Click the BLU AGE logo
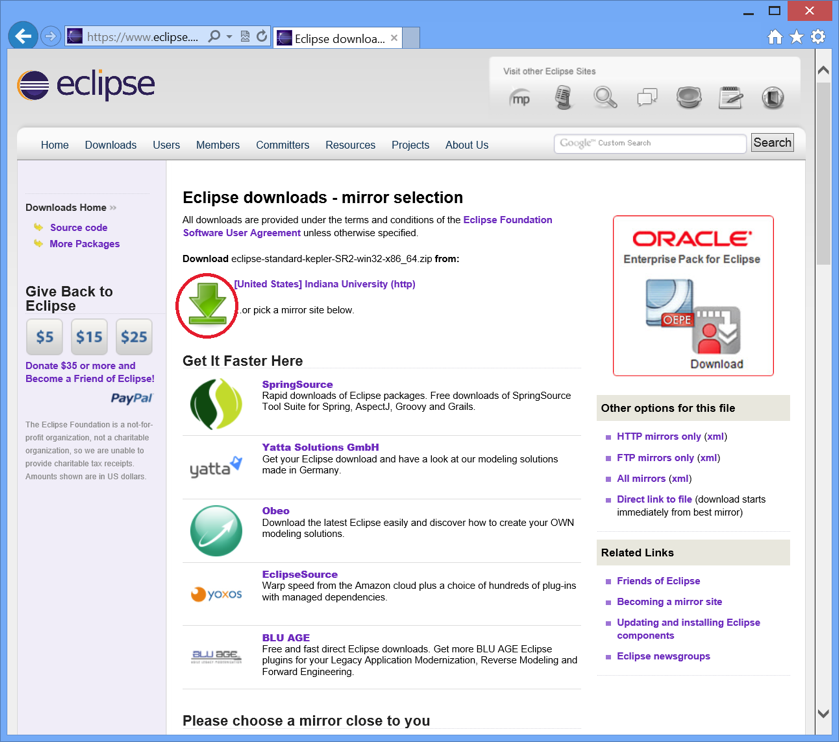The width and height of the screenshot is (839, 742). pyautogui.click(x=216, y=656)
